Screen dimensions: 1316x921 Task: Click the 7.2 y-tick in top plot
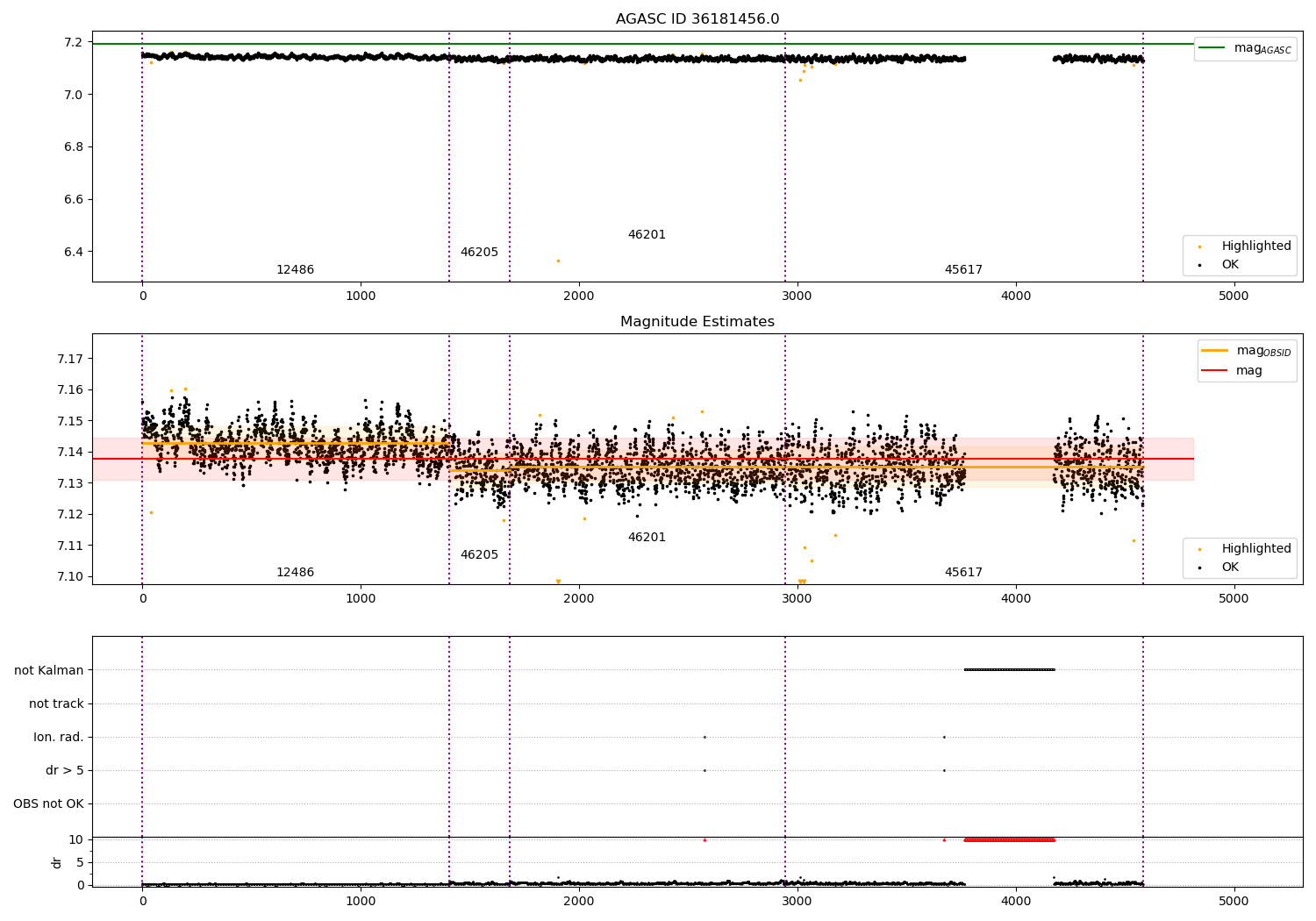74,43
